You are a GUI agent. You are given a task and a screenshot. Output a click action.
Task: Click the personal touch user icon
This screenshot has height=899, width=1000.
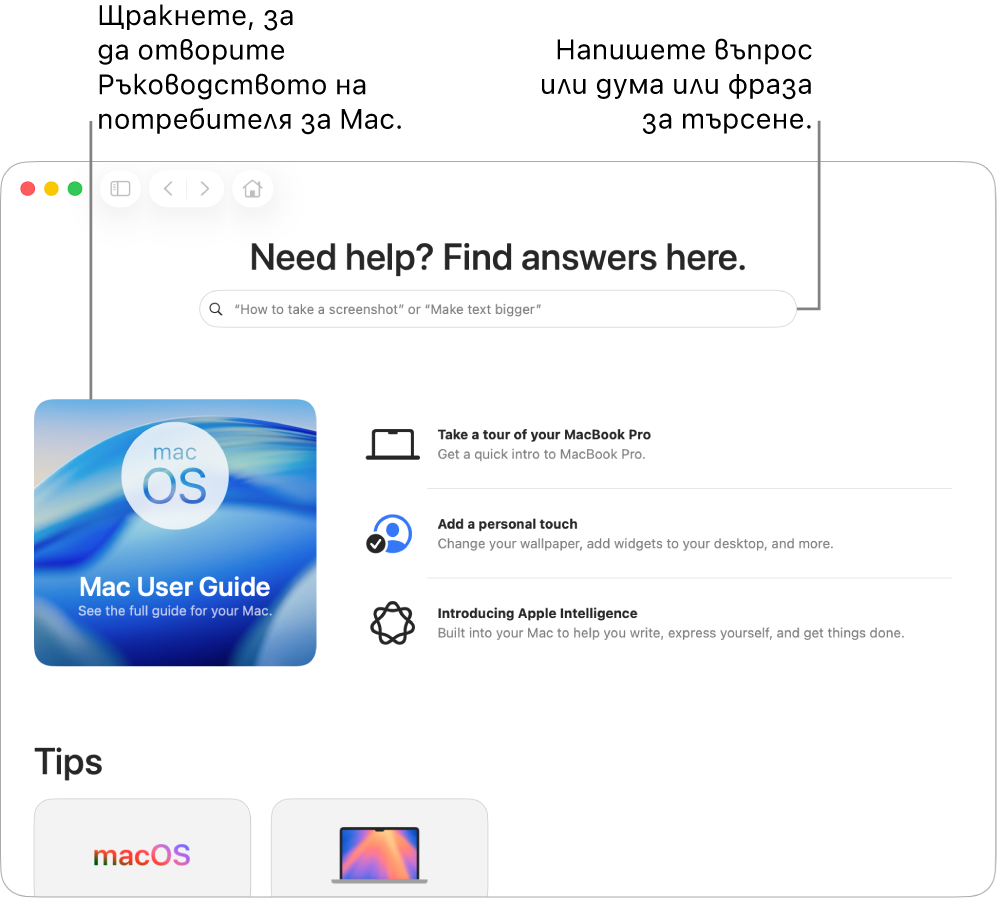[389, 534]
